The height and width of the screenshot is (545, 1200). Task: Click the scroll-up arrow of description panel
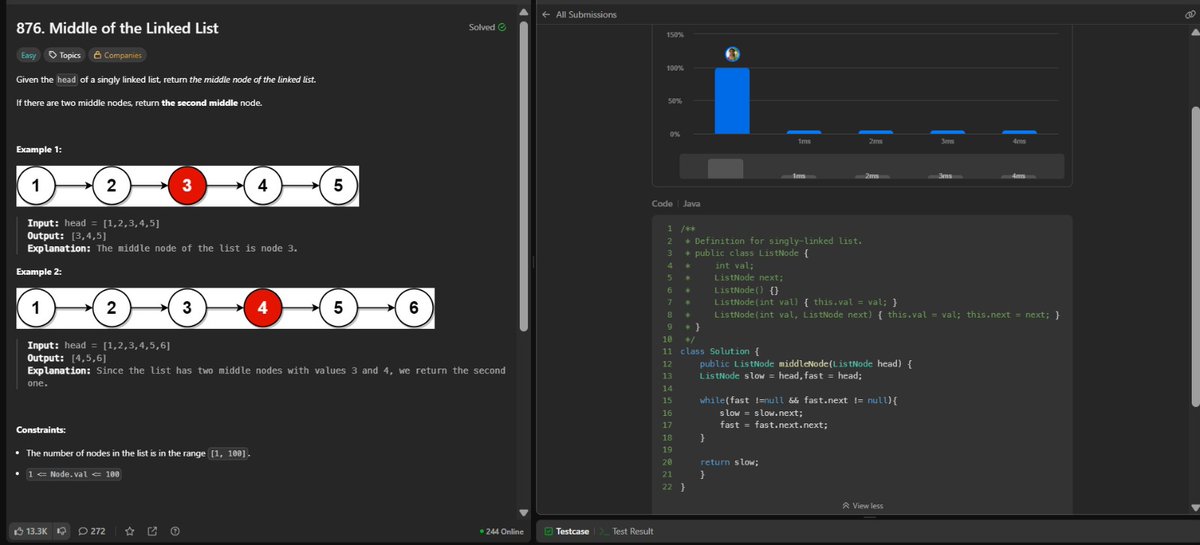522,10
